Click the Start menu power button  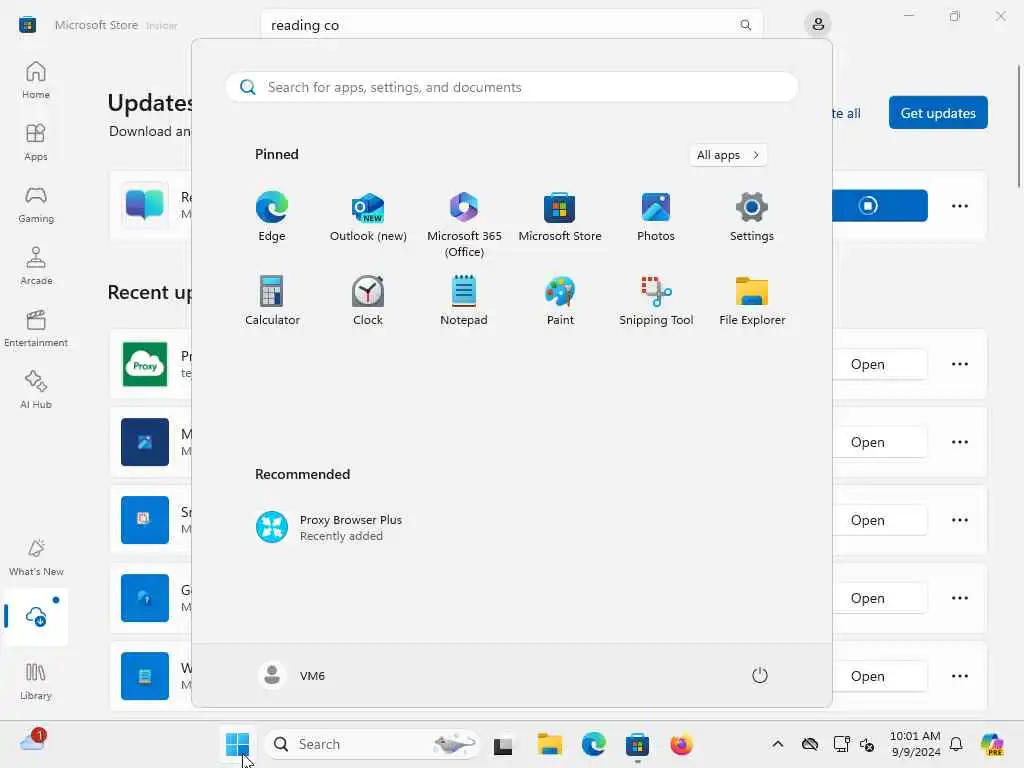click(760, 675)
